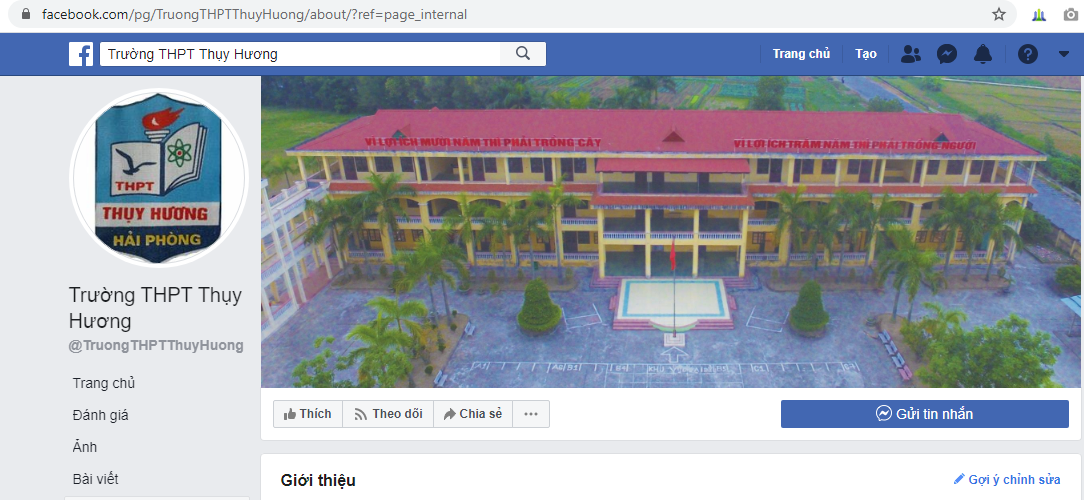Like the page with Thích button
The width and height of the screenshot is (1084, 500).
tap(308, 414)
